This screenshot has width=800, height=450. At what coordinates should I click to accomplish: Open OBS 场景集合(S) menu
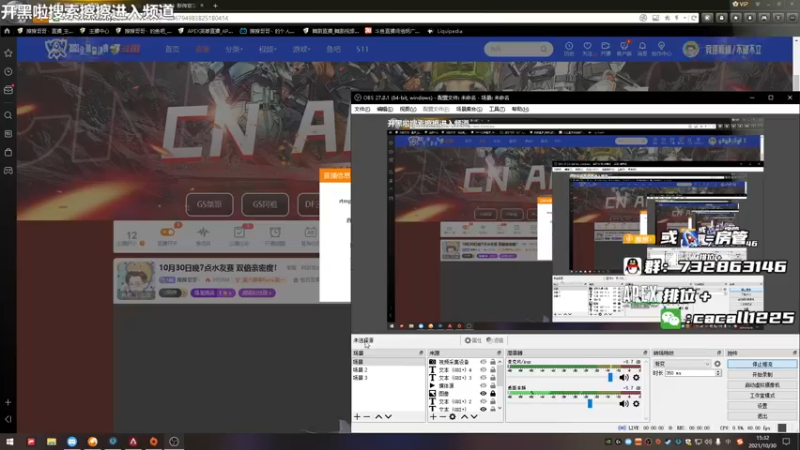[x=468, y=109]
